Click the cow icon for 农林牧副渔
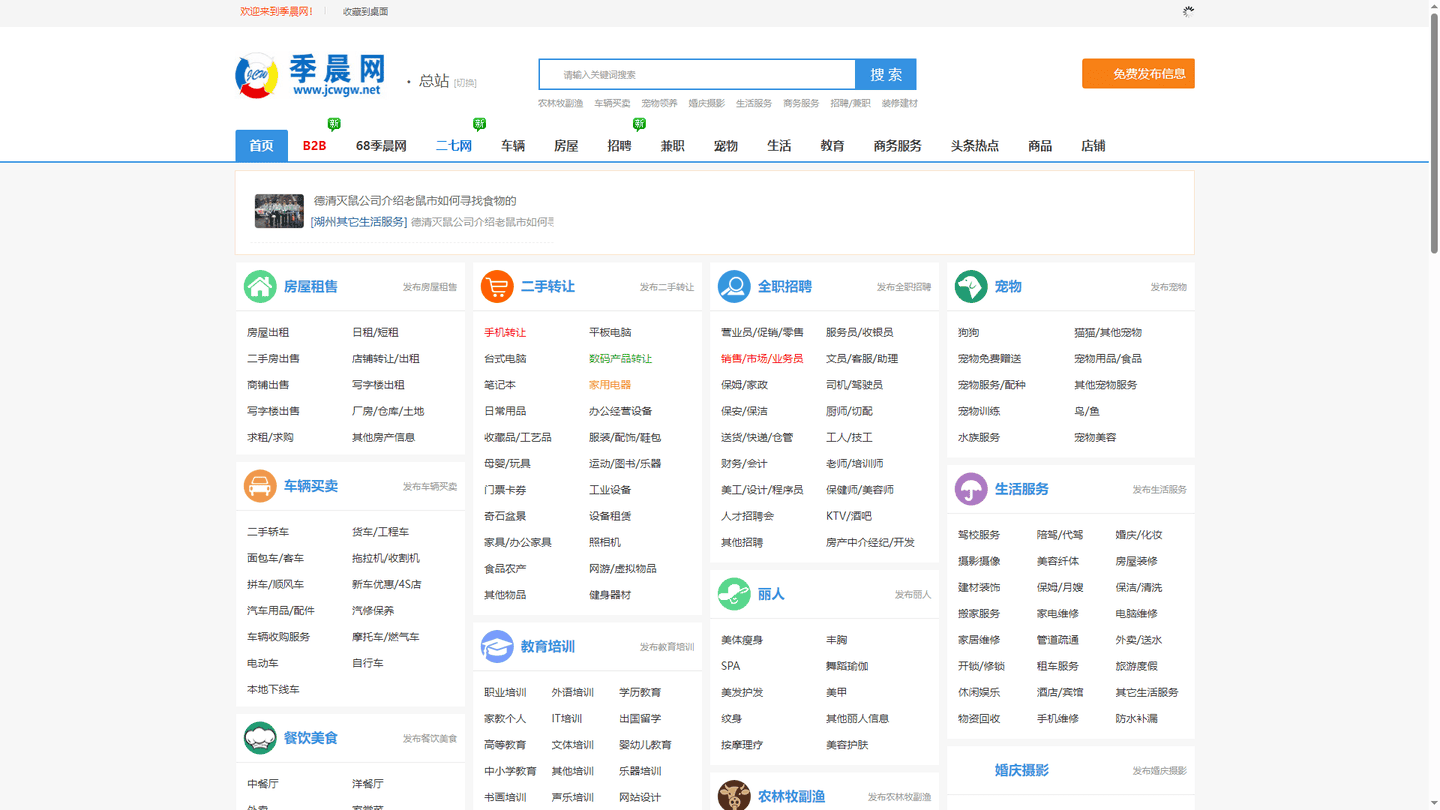 tap(734, 796)
